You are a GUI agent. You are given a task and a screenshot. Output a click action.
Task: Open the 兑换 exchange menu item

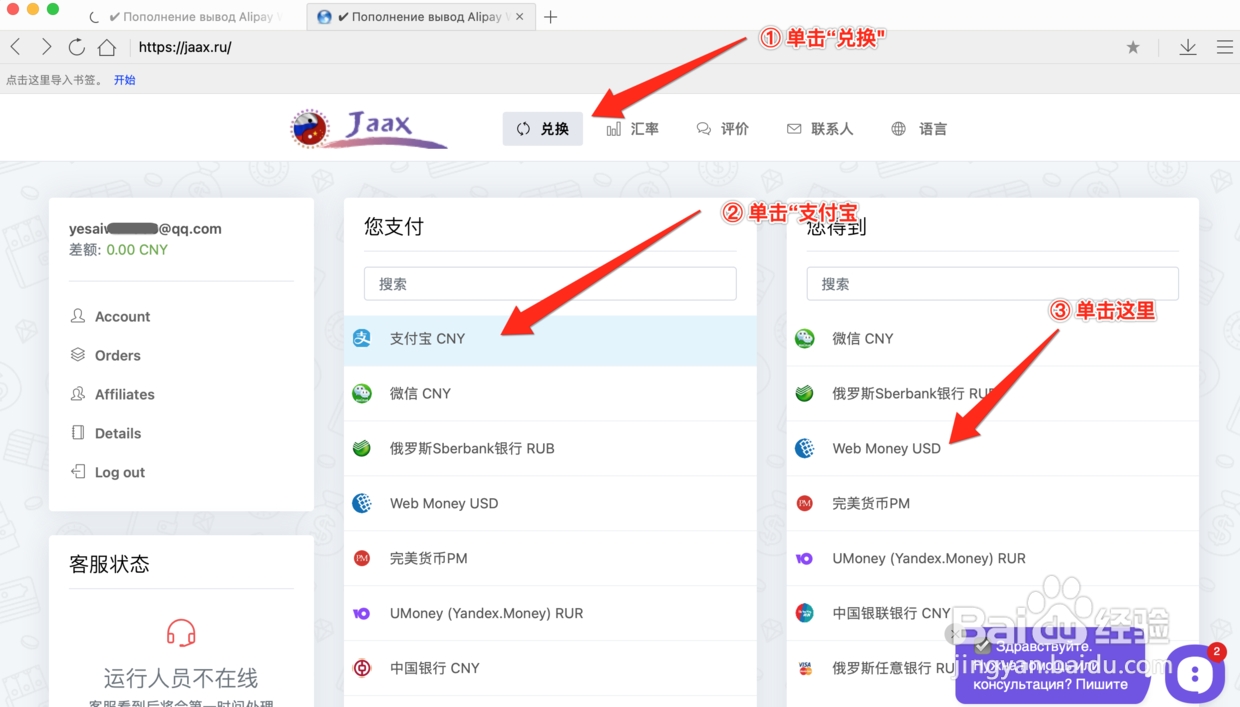543,128
